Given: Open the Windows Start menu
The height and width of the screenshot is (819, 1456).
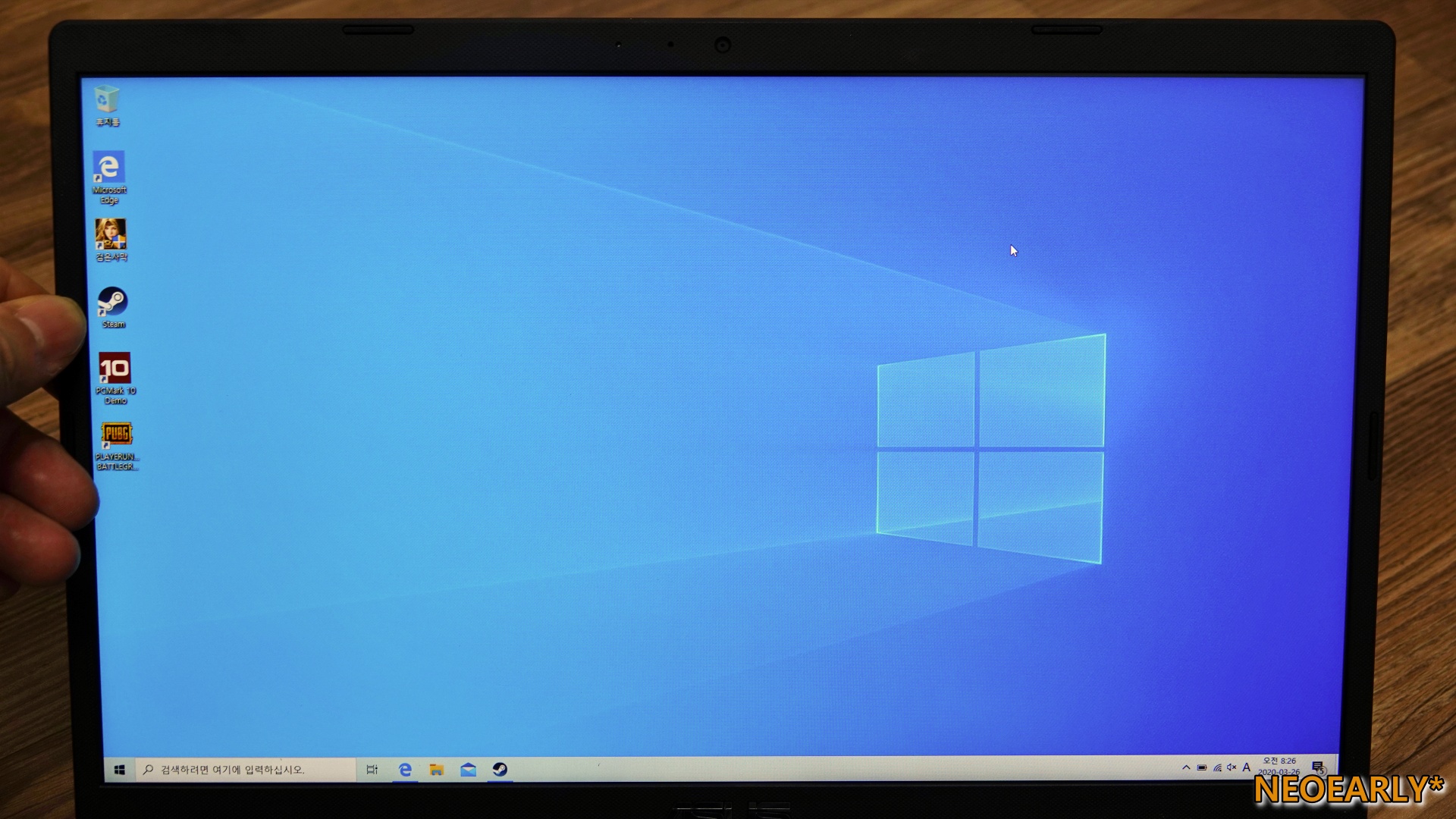Looking at the screenshot, I should (119, 770).
